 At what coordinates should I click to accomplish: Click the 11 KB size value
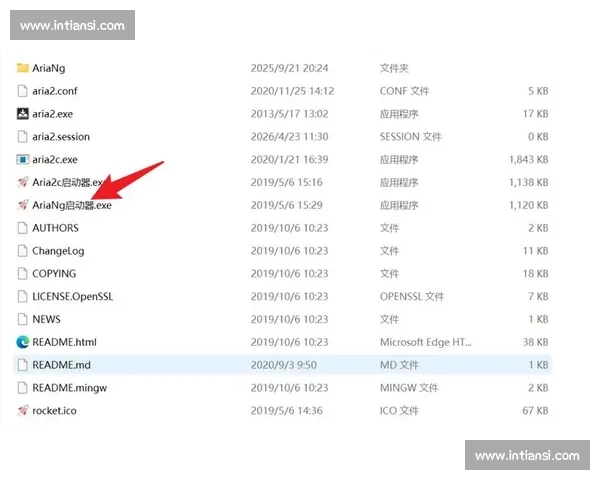click(x=536, y=251)
